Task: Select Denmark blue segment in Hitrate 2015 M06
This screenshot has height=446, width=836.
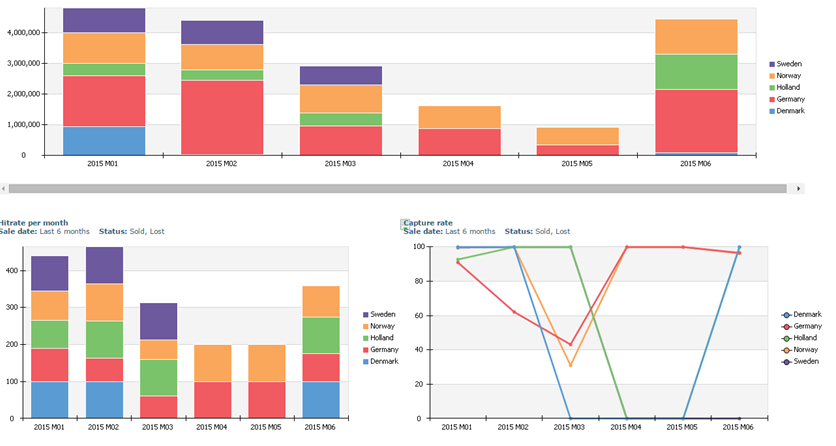Action: click(x=321, y=400)
